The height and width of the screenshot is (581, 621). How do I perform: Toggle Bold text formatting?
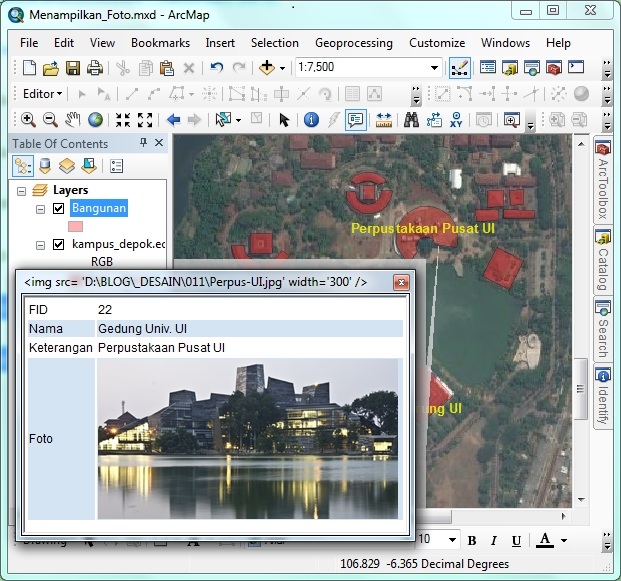(x=472, y=541)
